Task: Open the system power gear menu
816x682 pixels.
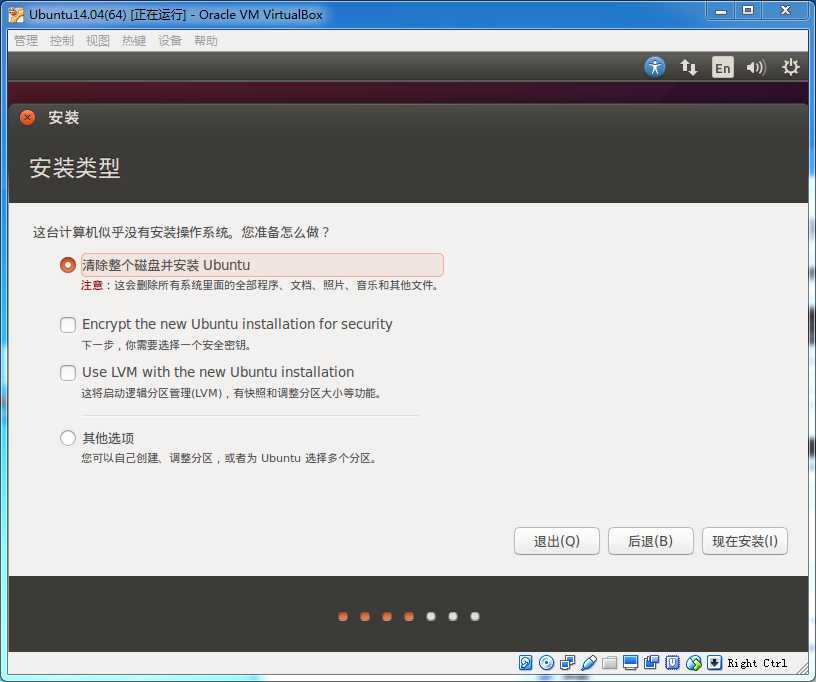Action: click(790, 68)
